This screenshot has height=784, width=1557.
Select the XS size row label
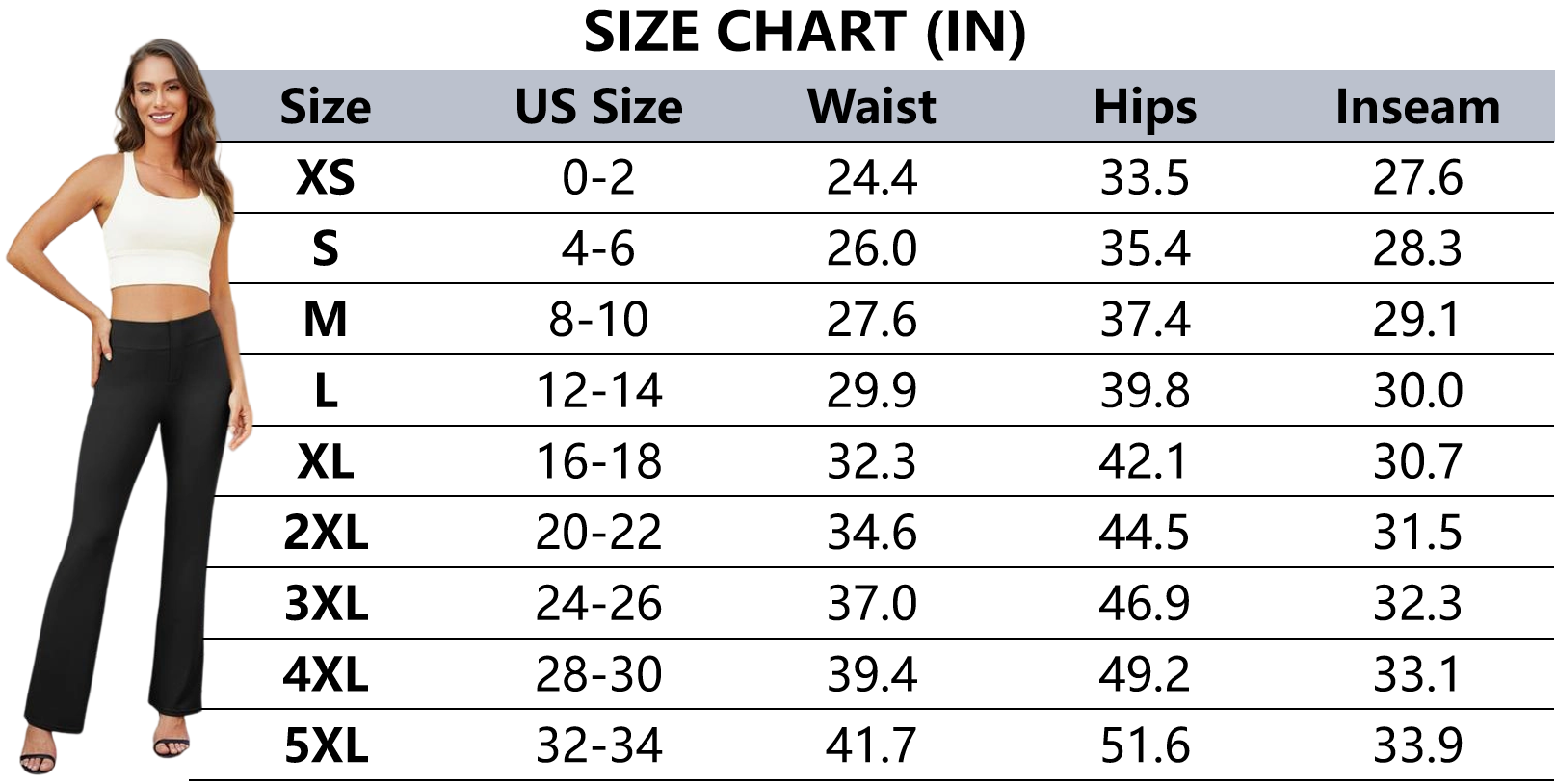[326, 178]
